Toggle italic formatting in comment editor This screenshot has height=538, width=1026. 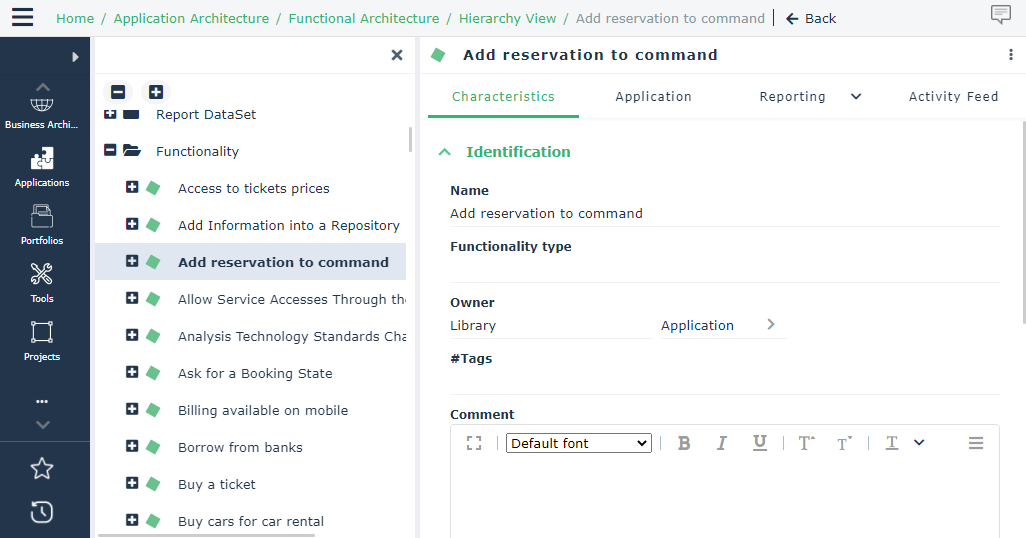click(721, 443)
